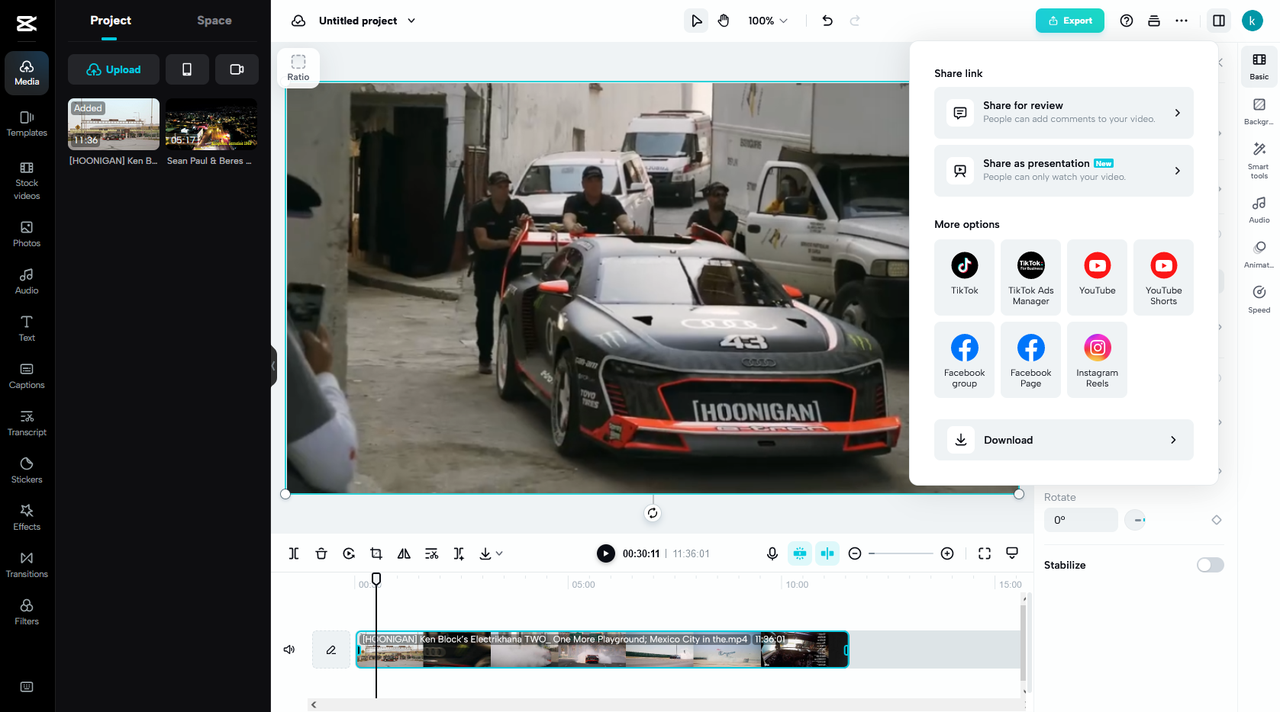Click the keyboard shortcuts icon at sidebar bottom
1280x712 pixels.
(27, 687)
